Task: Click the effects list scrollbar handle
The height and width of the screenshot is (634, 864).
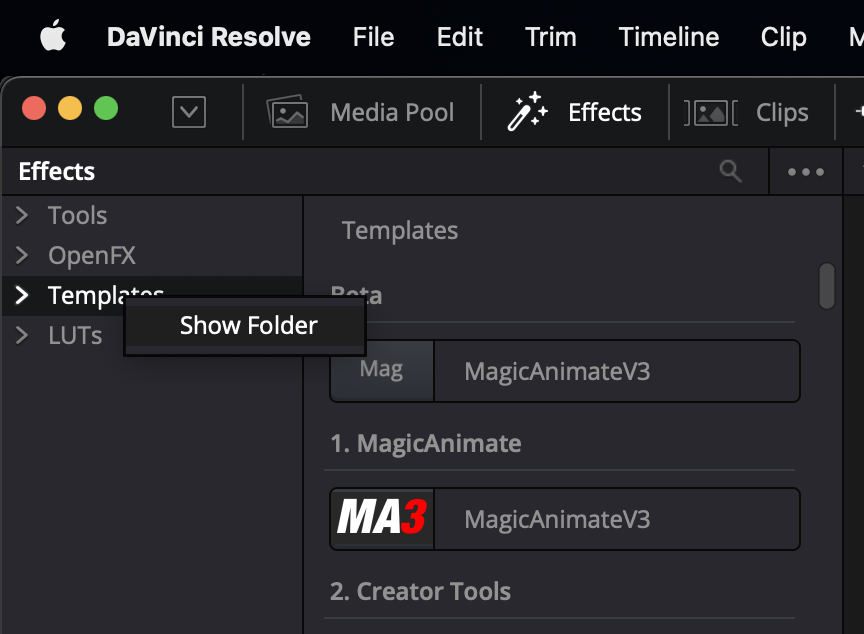Action: click(826, 286)
